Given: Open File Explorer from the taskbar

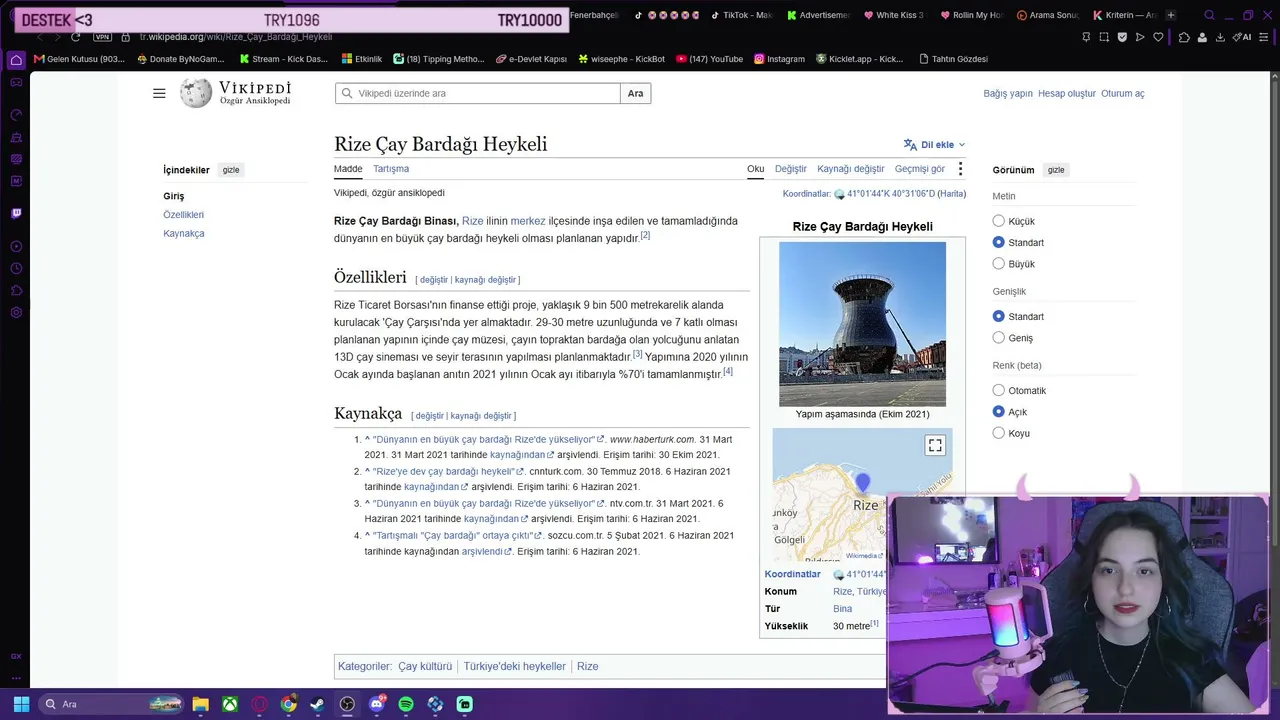Looking at the screenshot, I should click(x=200, y=704).
